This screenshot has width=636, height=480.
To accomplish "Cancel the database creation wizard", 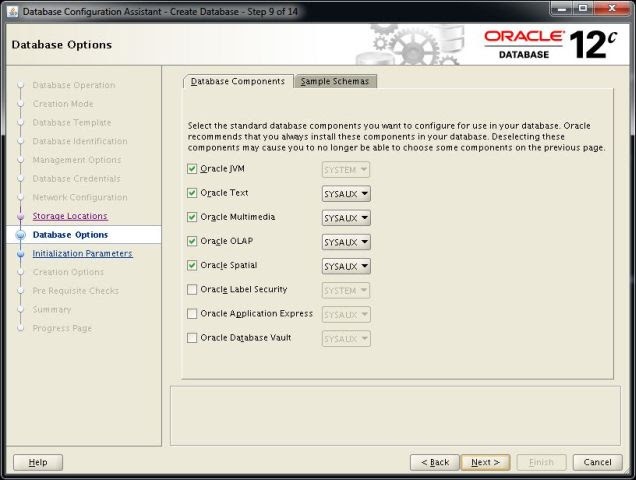I will pyautogui.click(x=597, y=462).
